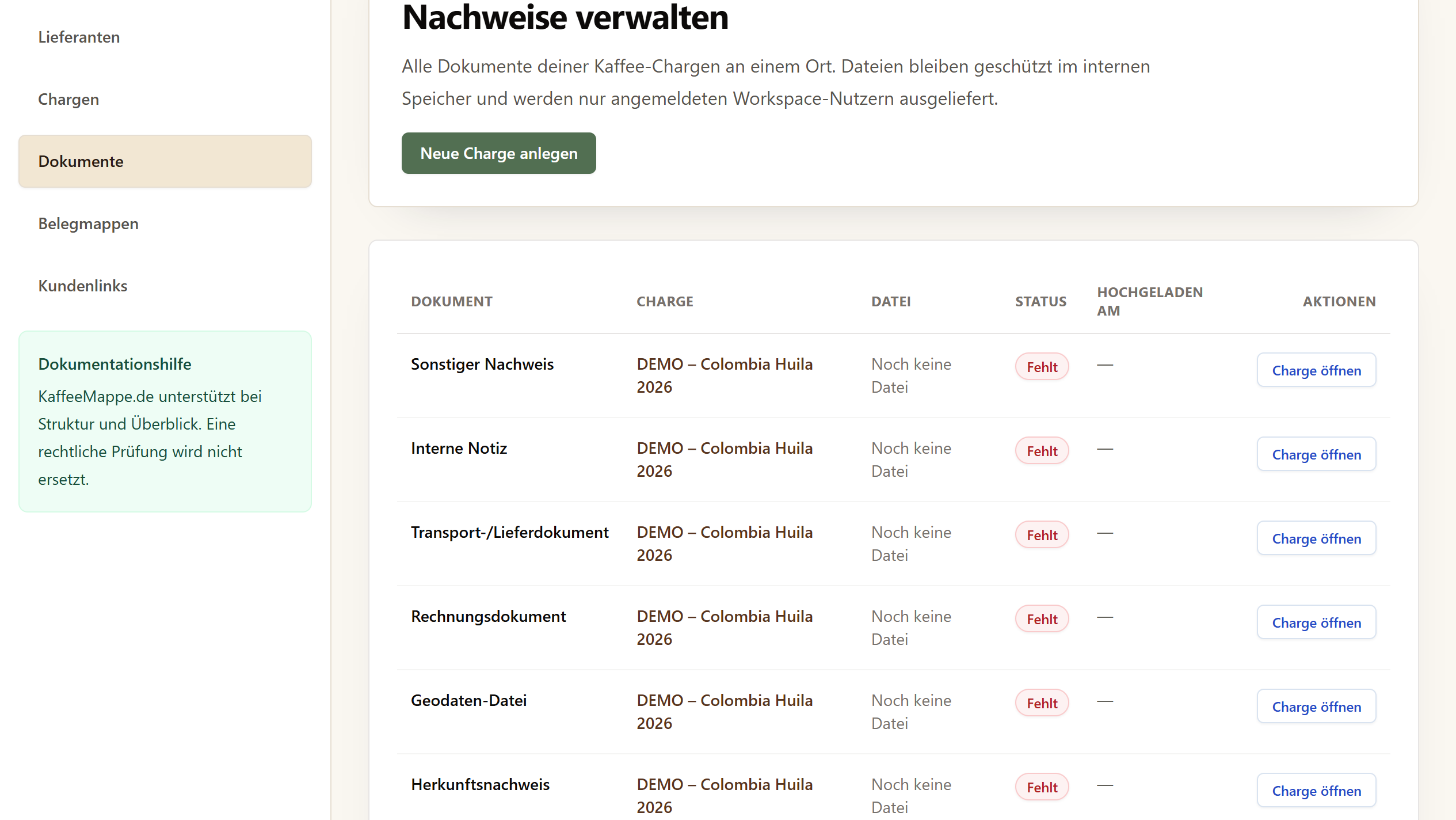This screenshot has width=1456, height=820.
Task: Click the DATEI column header
Action: (x=891, y=301)
